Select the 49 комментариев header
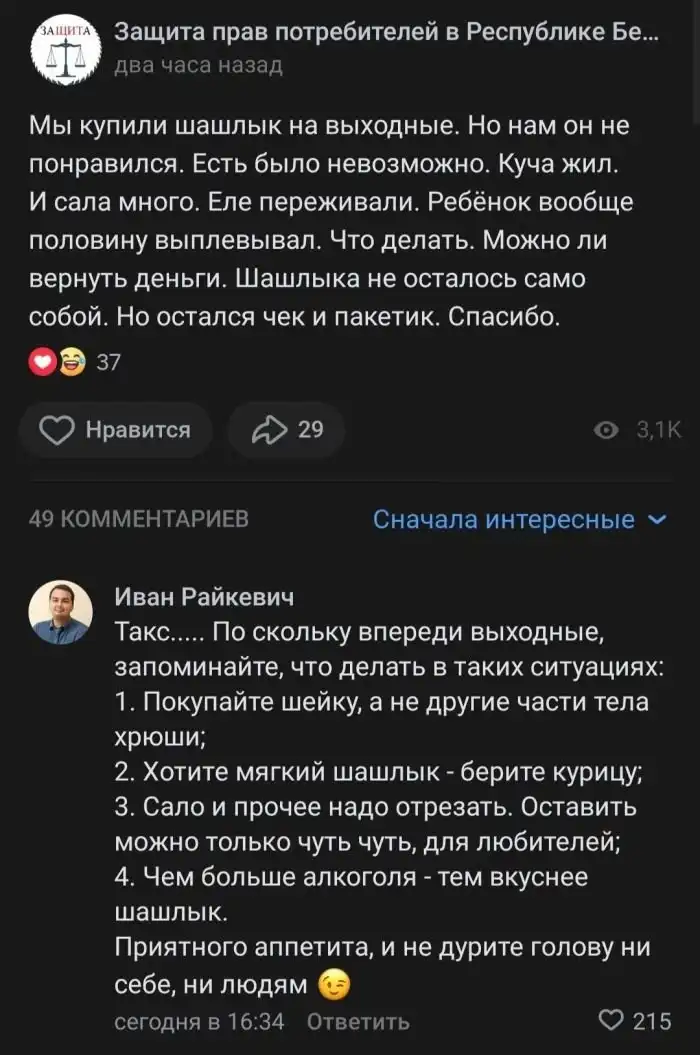Viewport: 700px width, 1055px height. [139, 519]
